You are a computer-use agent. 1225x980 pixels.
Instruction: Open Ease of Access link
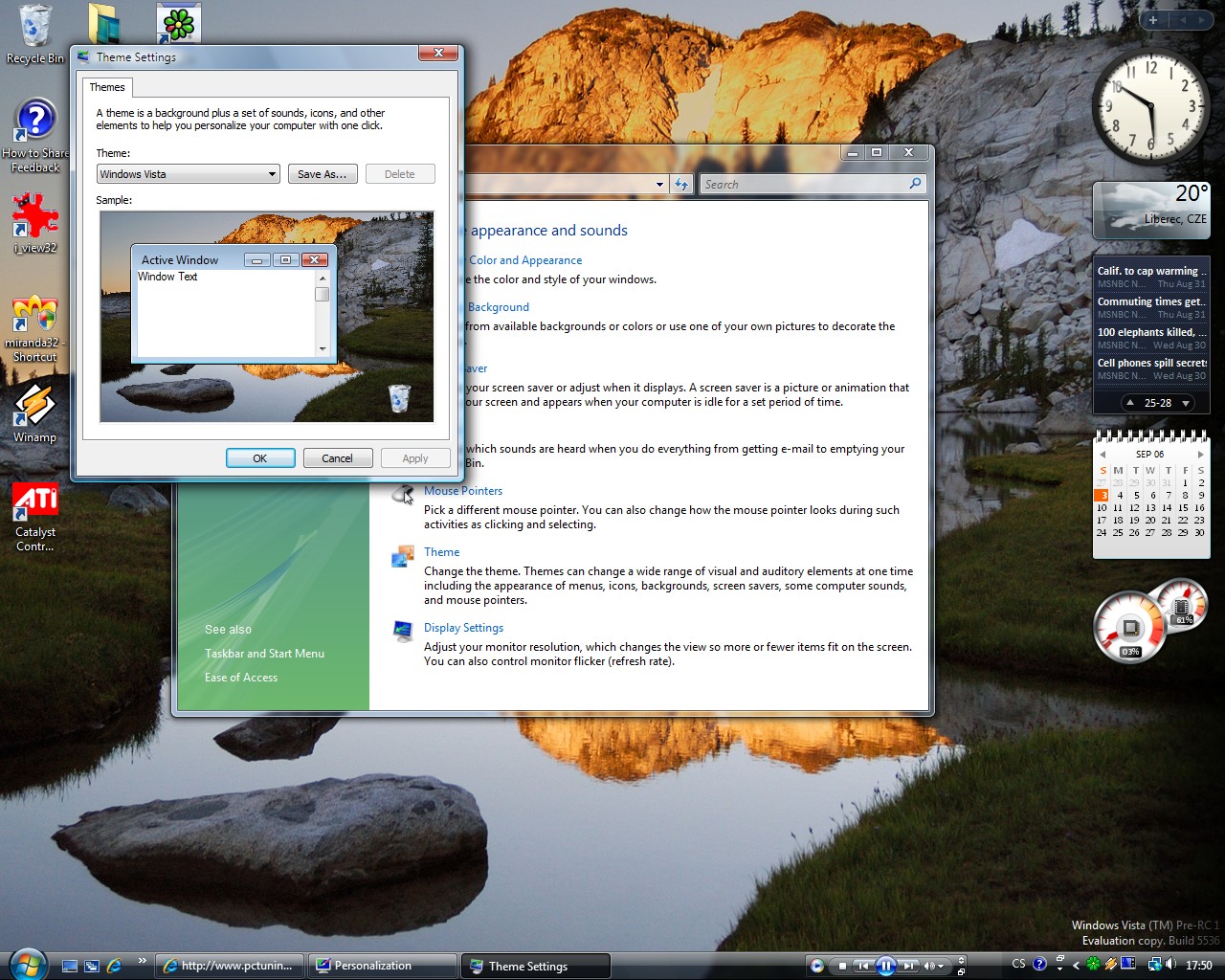(x=241, y=678)
